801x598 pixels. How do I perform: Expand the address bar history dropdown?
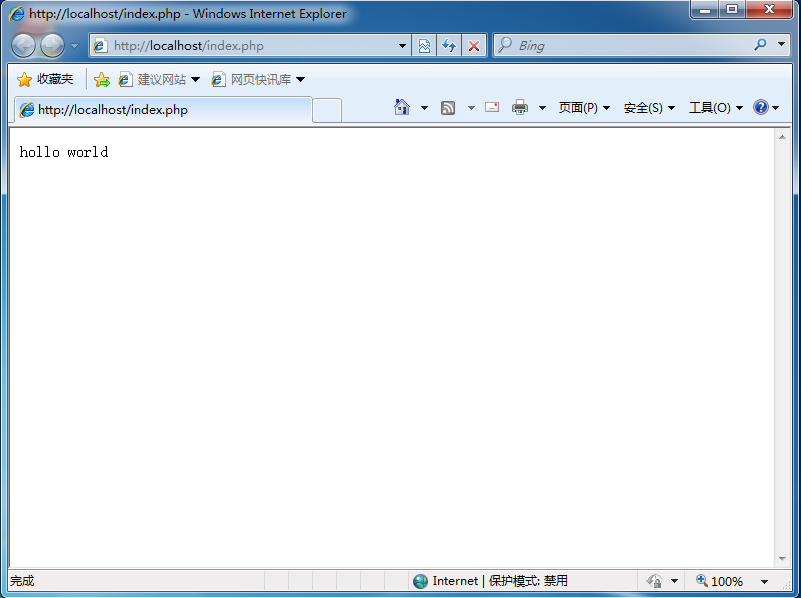403,45
